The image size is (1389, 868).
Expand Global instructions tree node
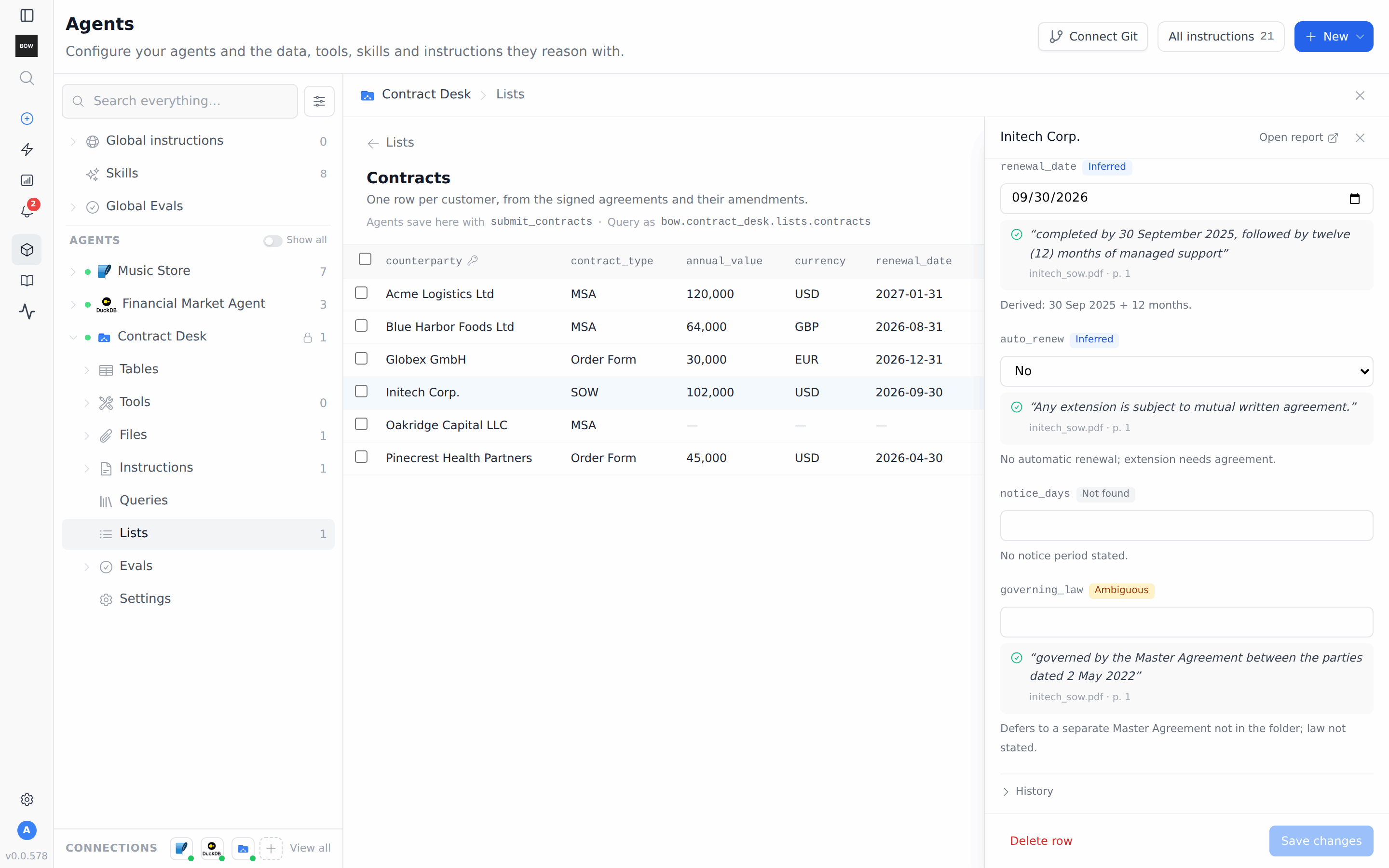coord(73,141)
